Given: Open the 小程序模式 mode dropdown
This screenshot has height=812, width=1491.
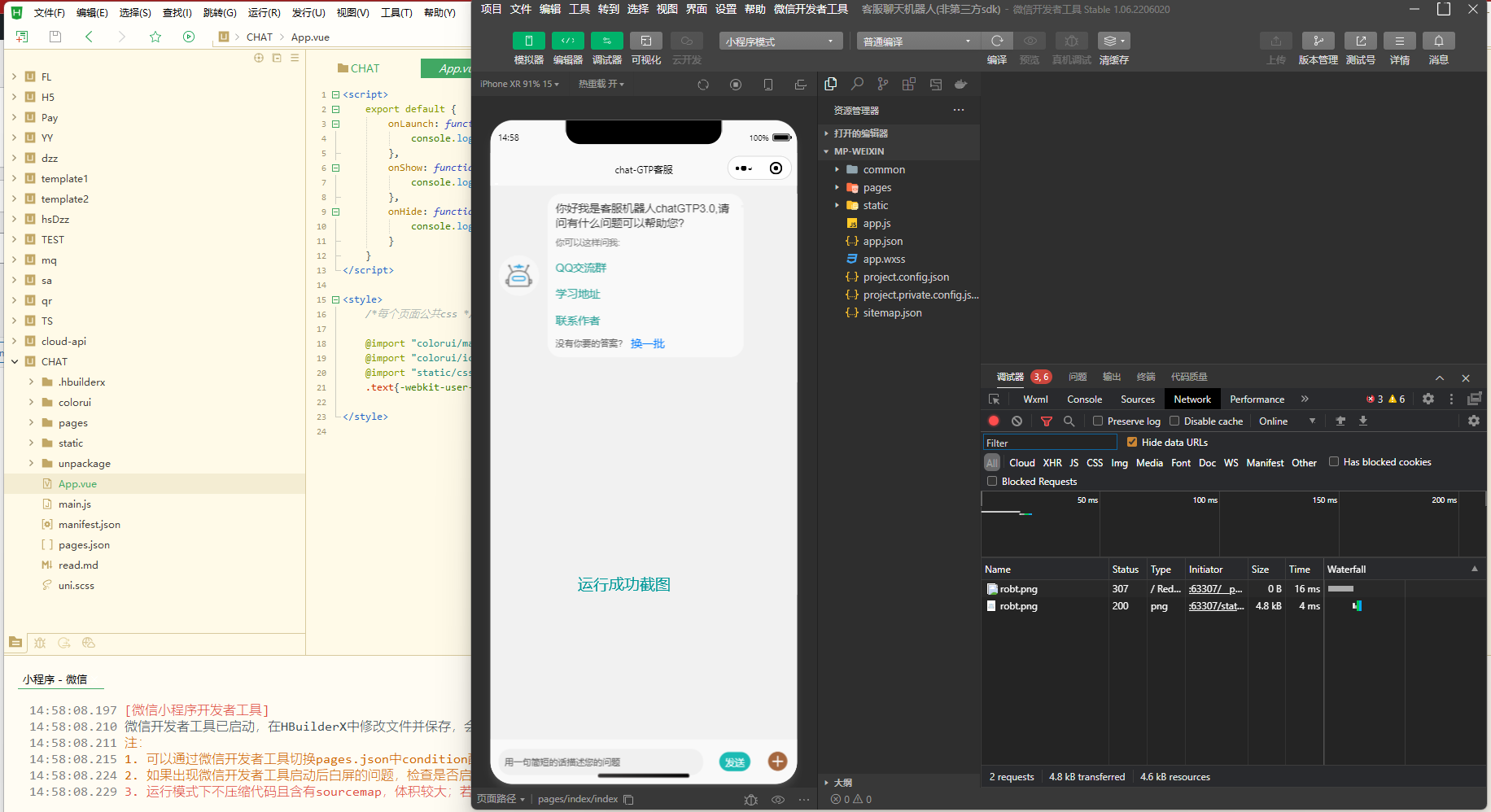Looking at the screenshot, I should tap(780, 41).
